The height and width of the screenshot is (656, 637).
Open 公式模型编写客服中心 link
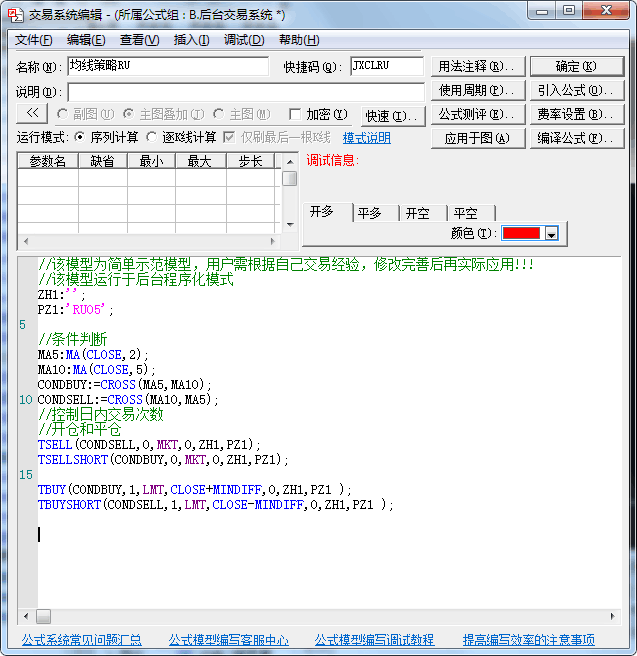228,640
